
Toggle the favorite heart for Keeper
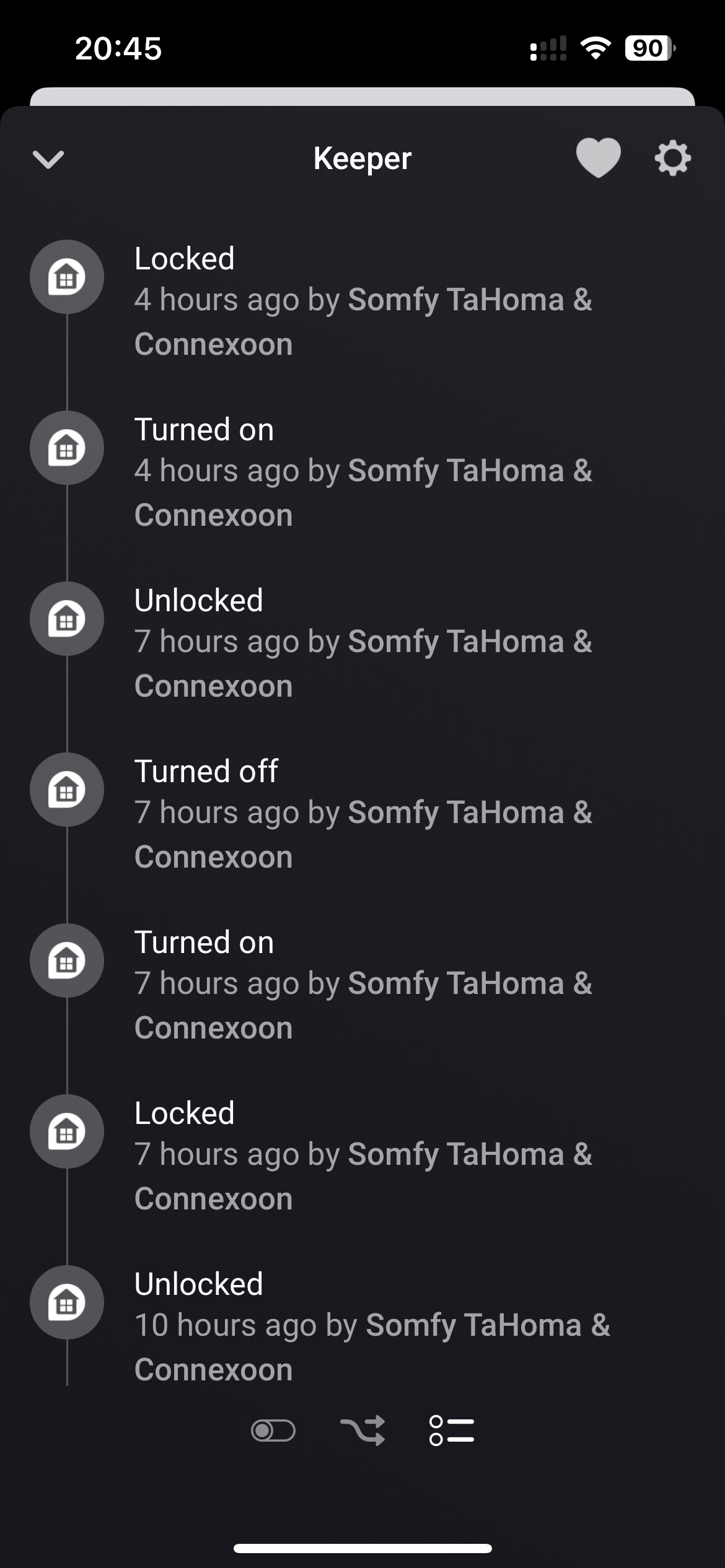598,158
